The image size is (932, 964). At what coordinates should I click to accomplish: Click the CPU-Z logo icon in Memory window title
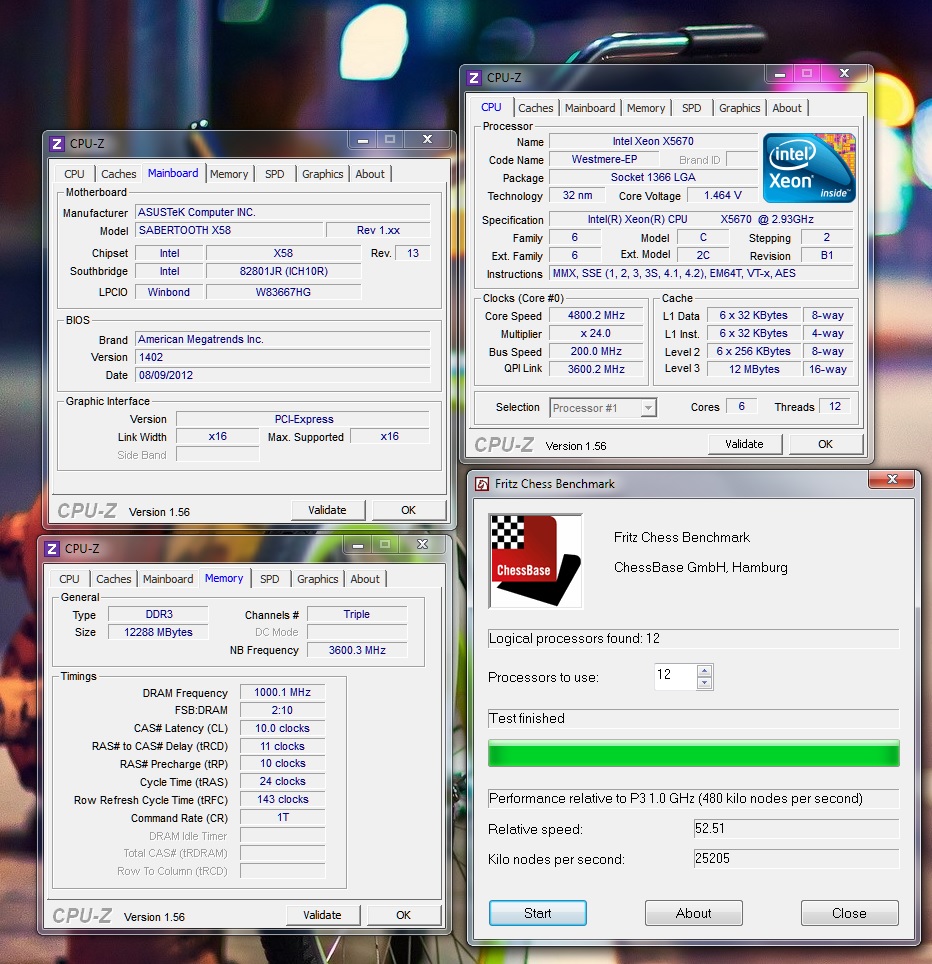pyautogui.click(x=52, y=548)
